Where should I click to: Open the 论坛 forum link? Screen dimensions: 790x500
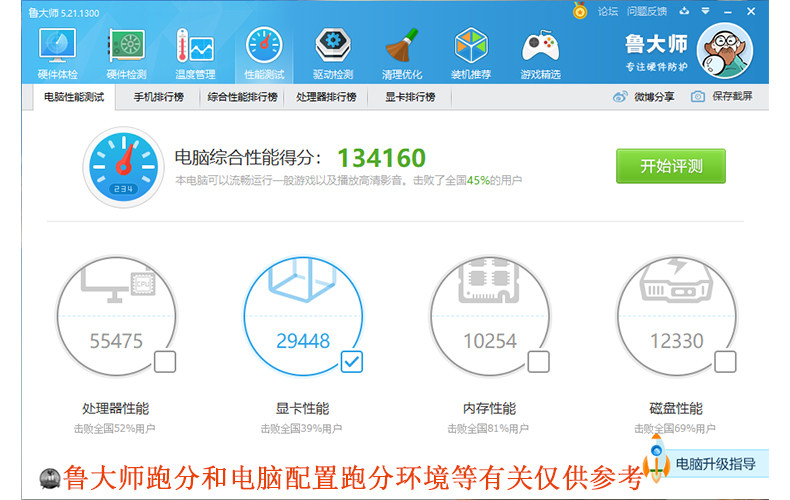click(x=608, y=11)
